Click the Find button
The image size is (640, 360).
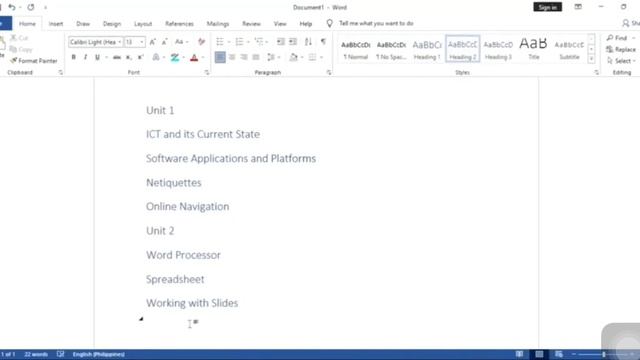point(617,38)
